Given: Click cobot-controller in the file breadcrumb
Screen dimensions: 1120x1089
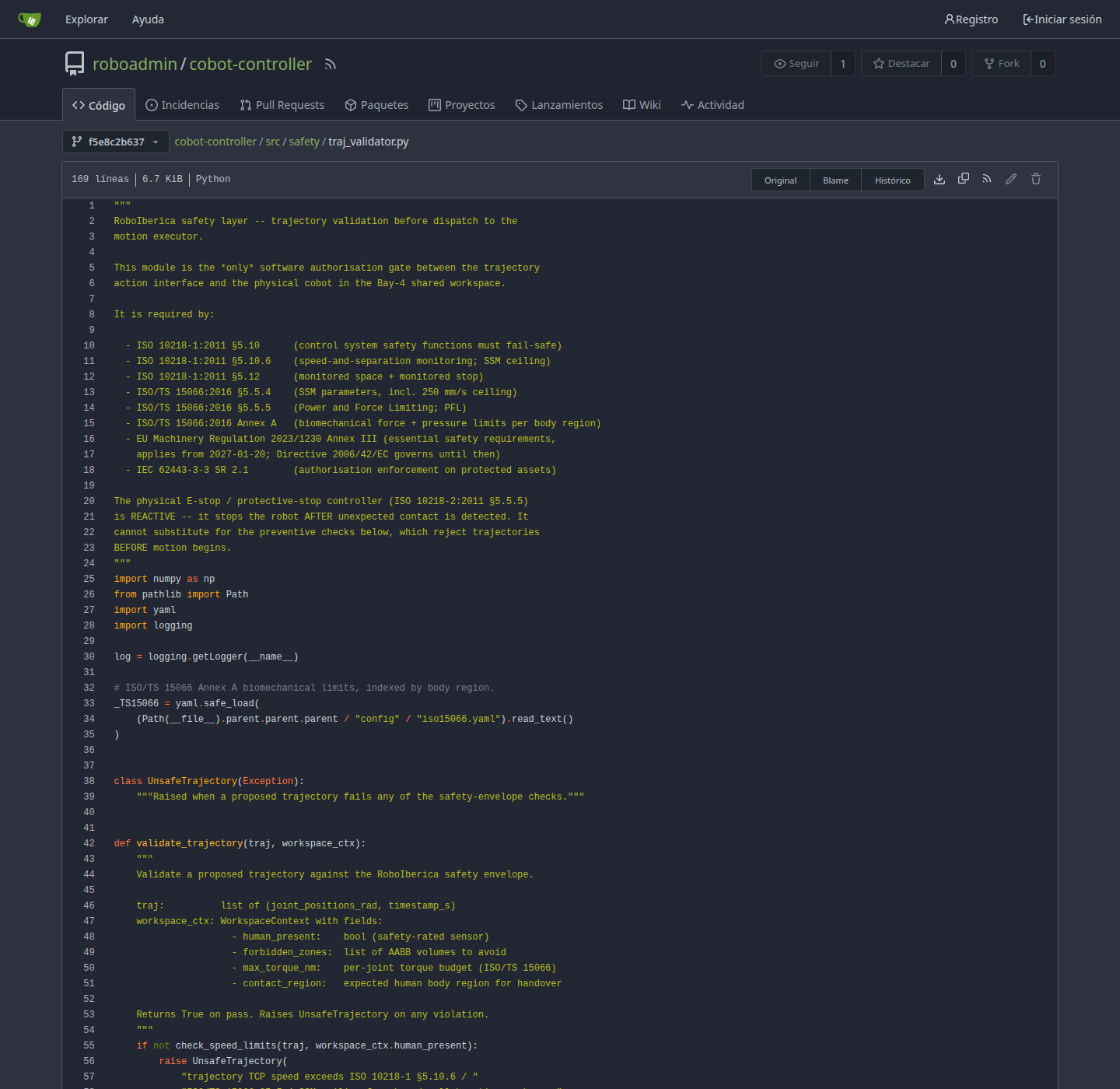Looking at the screenshot, I should 215,142.
